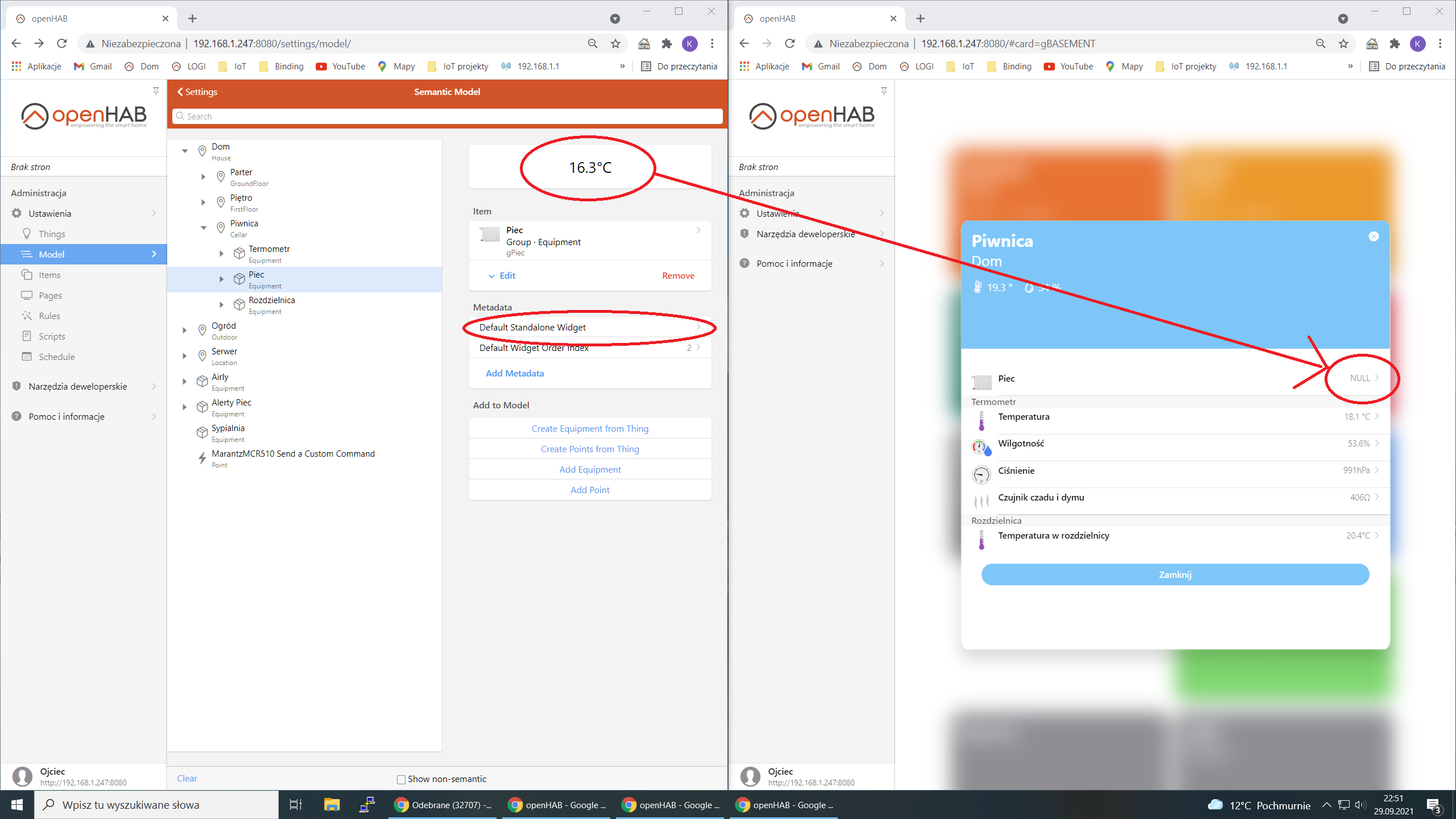Click the humidity icon next to Wilgotność
This screenshot has height=819, width=1456.
tap(981, 446)
